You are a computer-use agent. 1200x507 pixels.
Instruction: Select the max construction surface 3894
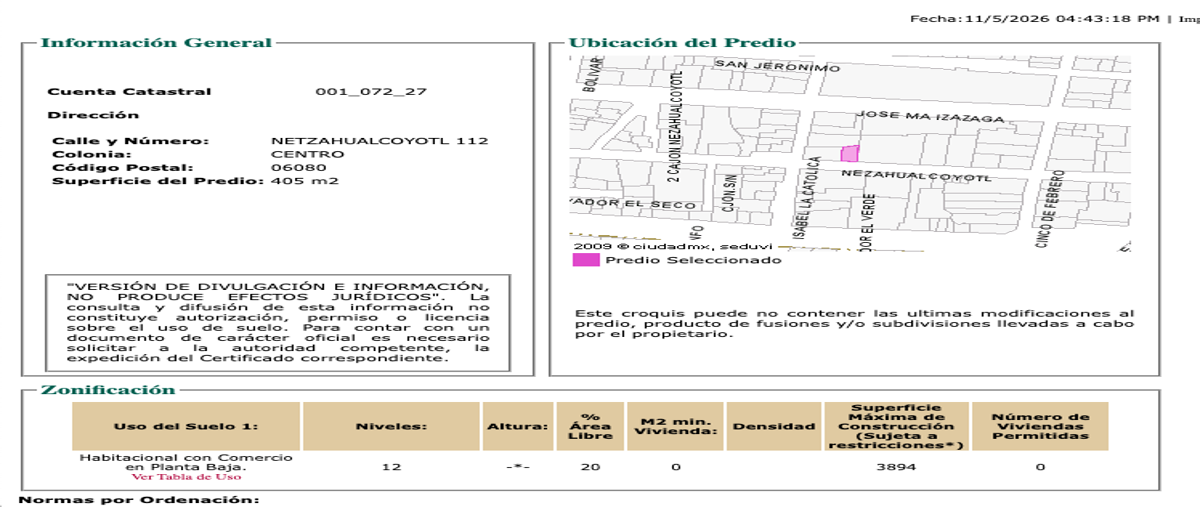pyautogui.click(x=896, y=467)
